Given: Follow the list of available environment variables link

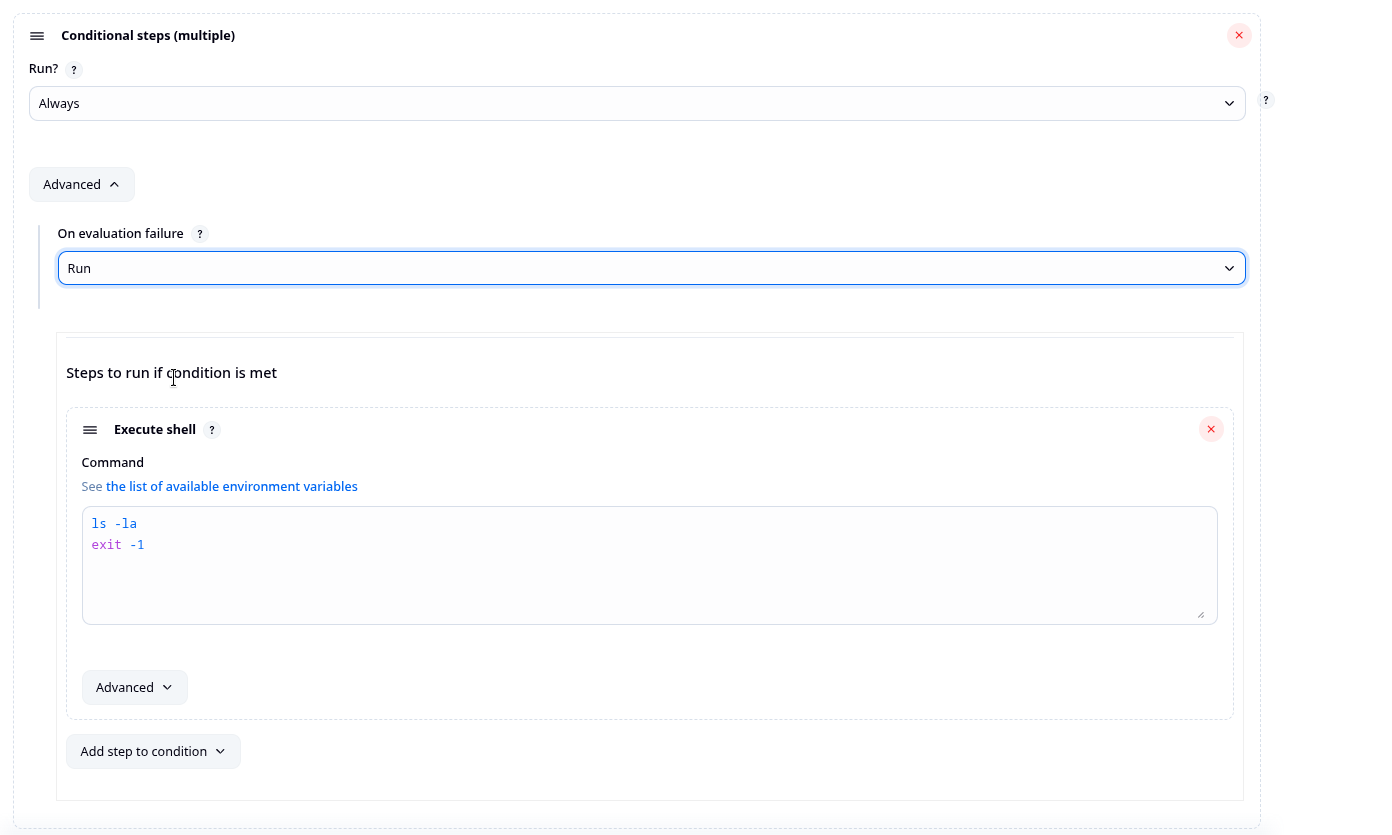Looking at the screenshot, I should pos(232,487).
